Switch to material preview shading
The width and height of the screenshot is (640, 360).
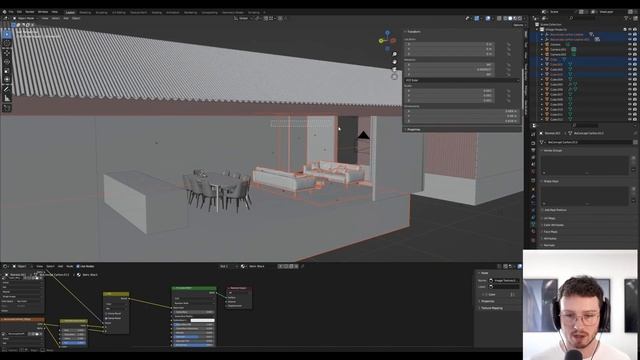[x=515, y=18]
